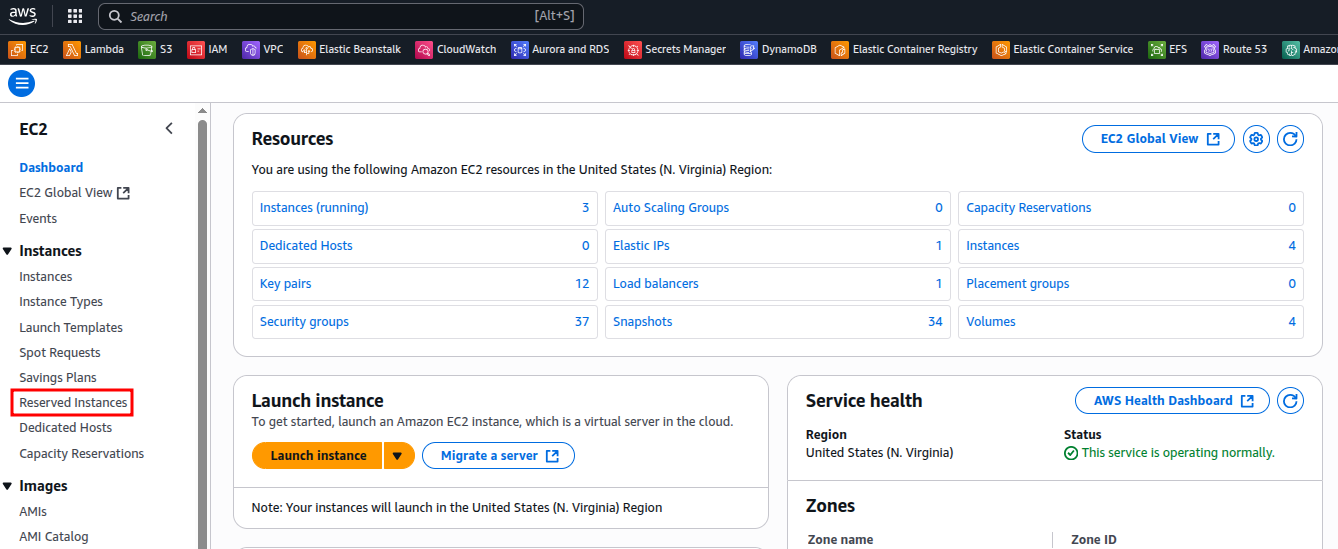Click the AWS logo home icon
The image size is (1338, 549).
[24, 16]
